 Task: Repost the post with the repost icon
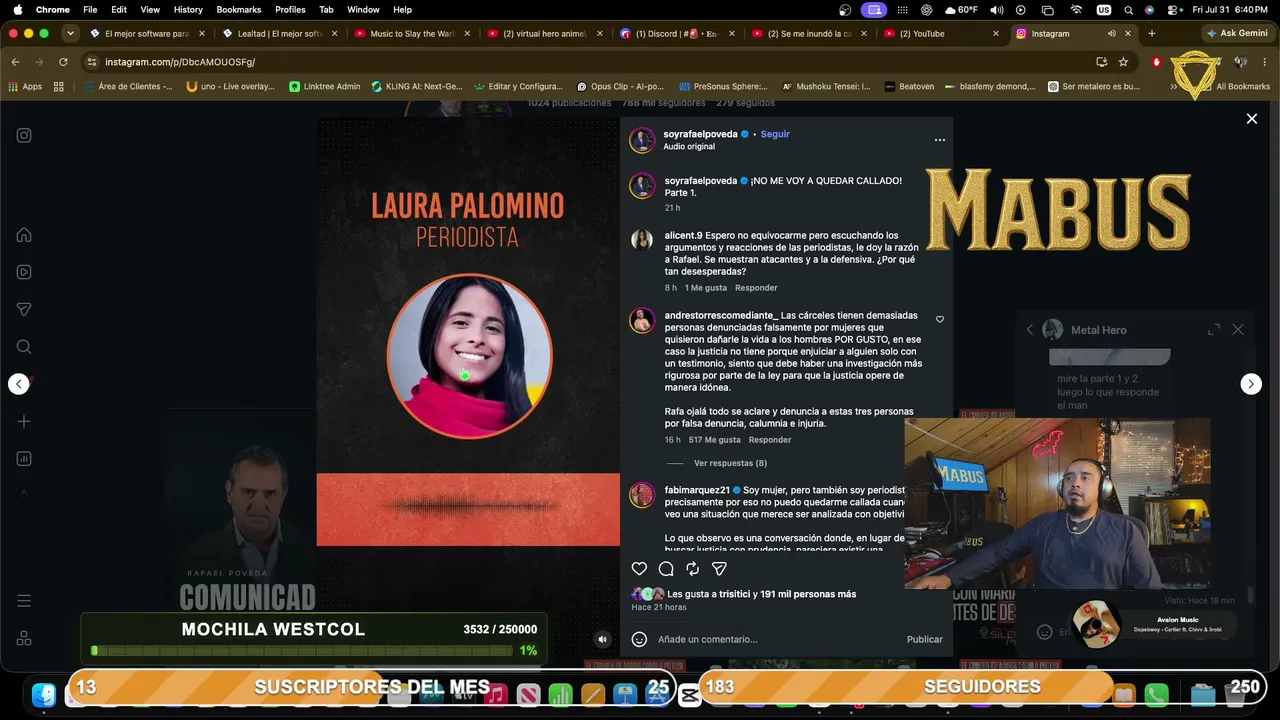pos(692,569)
